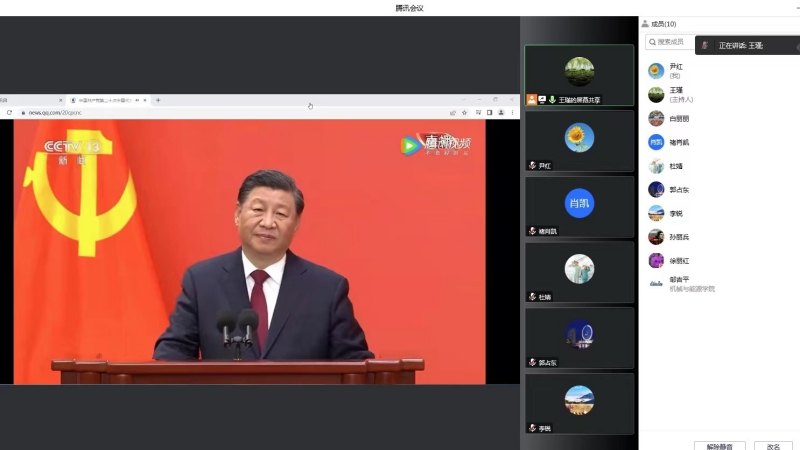Select the active browser tab in the shared screen
This screenshot has height=450, width=800.
coord(106,100)
